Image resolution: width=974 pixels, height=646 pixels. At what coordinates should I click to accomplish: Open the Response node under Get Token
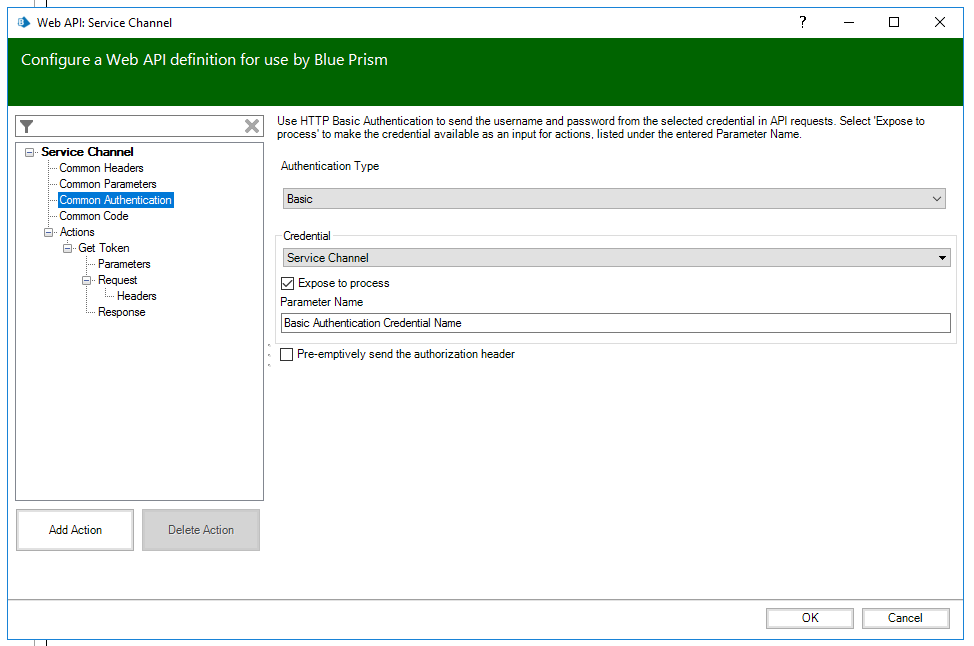(x=121, y=312)
